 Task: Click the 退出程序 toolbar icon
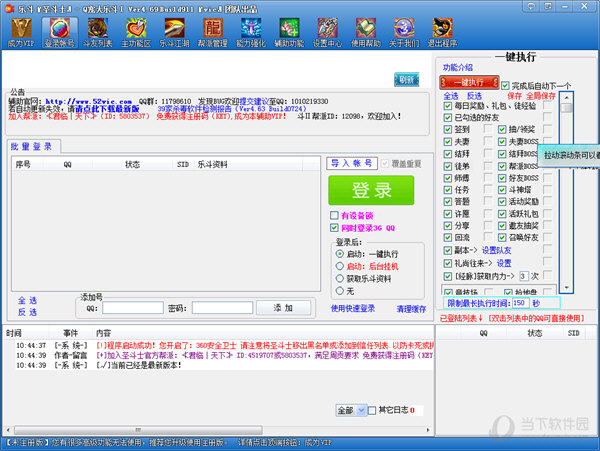[442, 33]
